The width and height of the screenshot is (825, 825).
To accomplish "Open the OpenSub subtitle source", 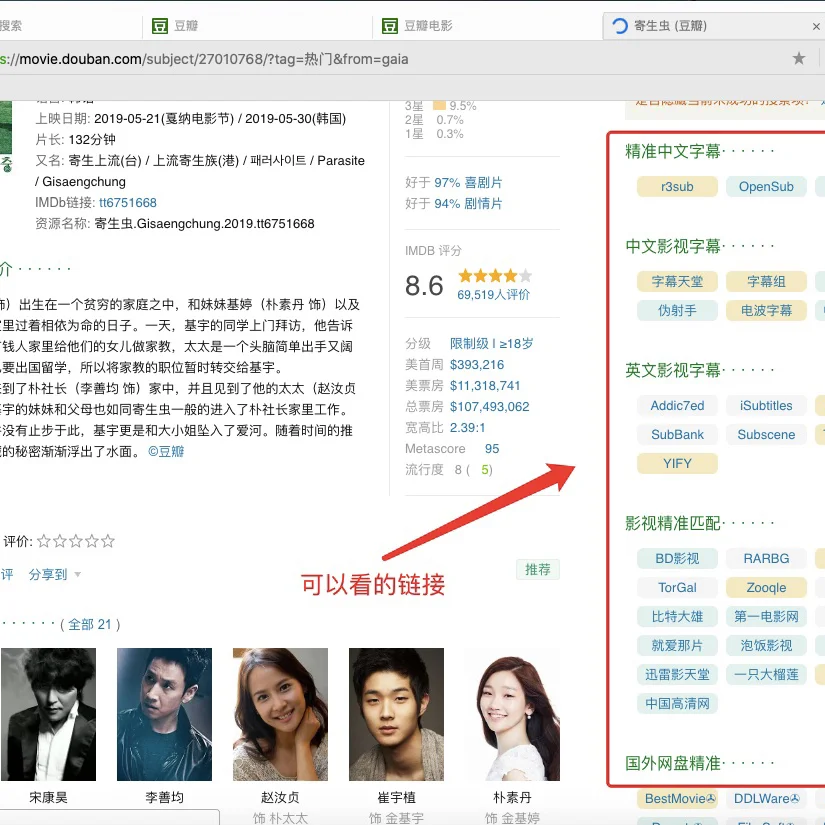I will click(x=766, y=187).
